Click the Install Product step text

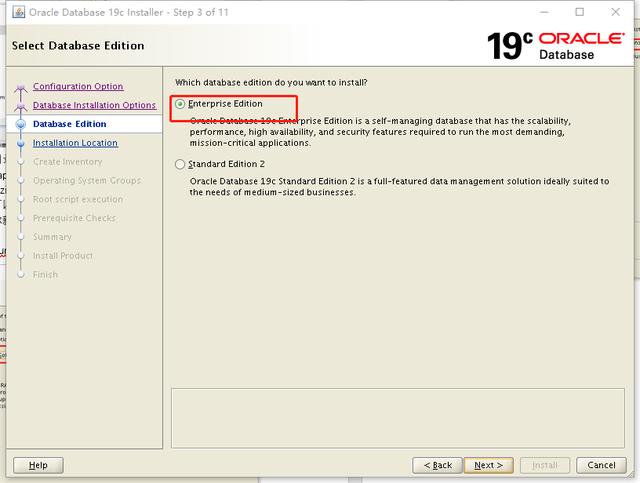63,256
